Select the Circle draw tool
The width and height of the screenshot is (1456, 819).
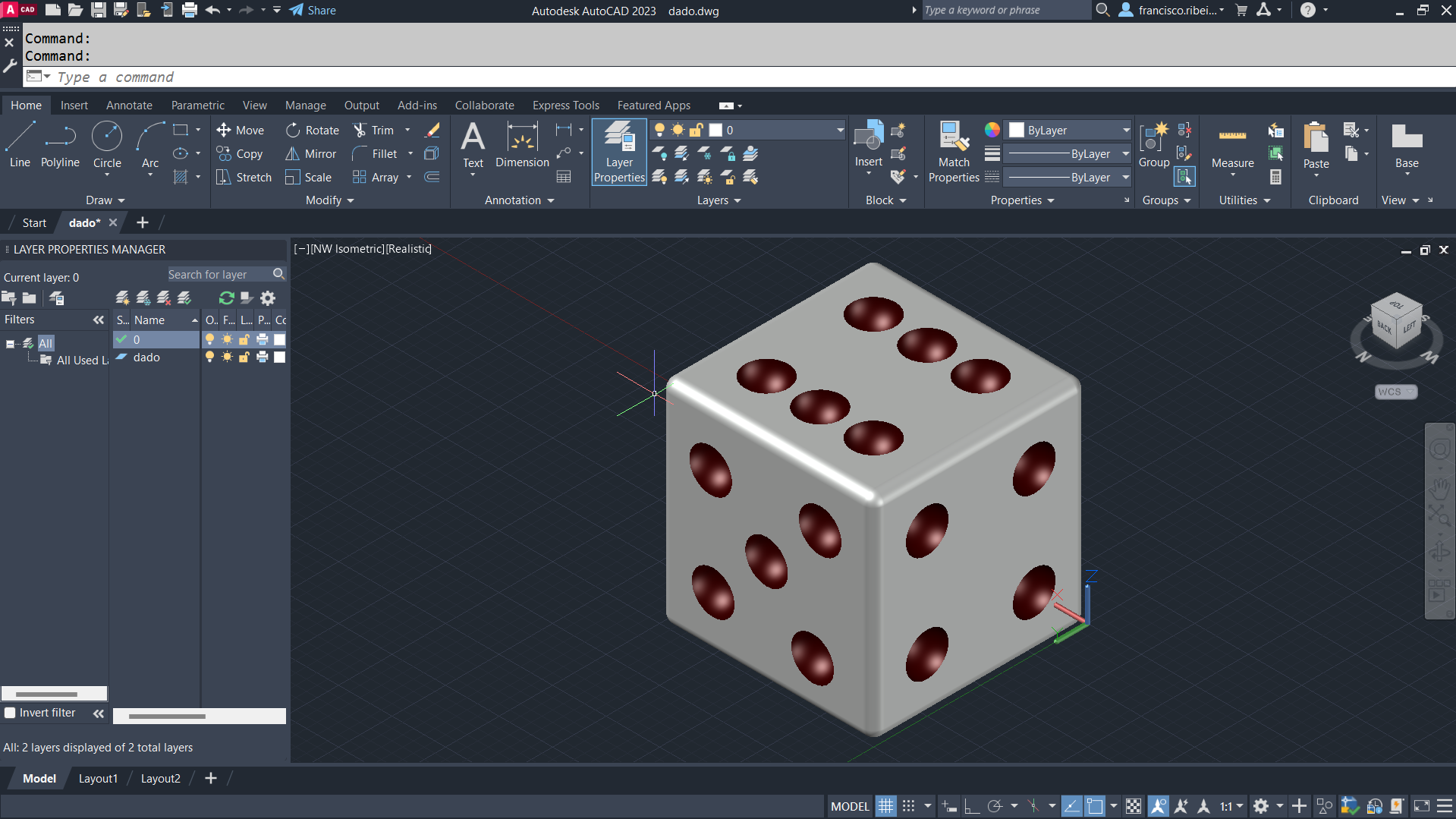pyautogui.click(x=107, y=145)
